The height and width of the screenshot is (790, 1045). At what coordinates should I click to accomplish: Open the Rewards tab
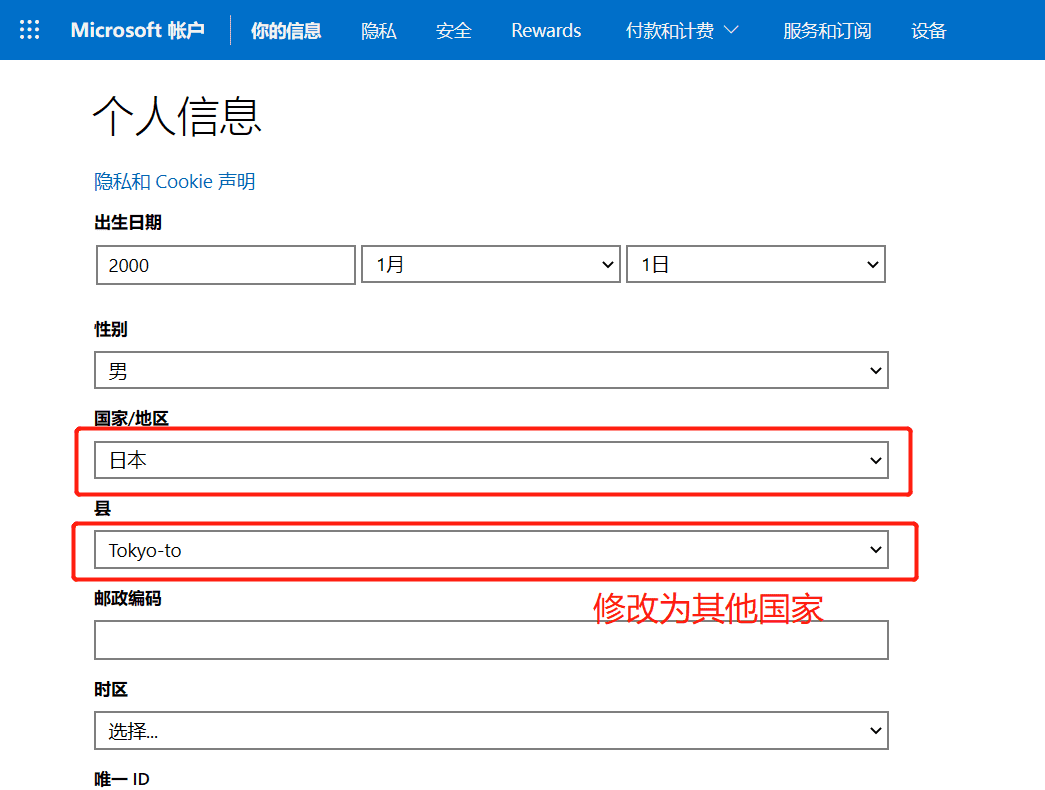(x=546, y=30)
